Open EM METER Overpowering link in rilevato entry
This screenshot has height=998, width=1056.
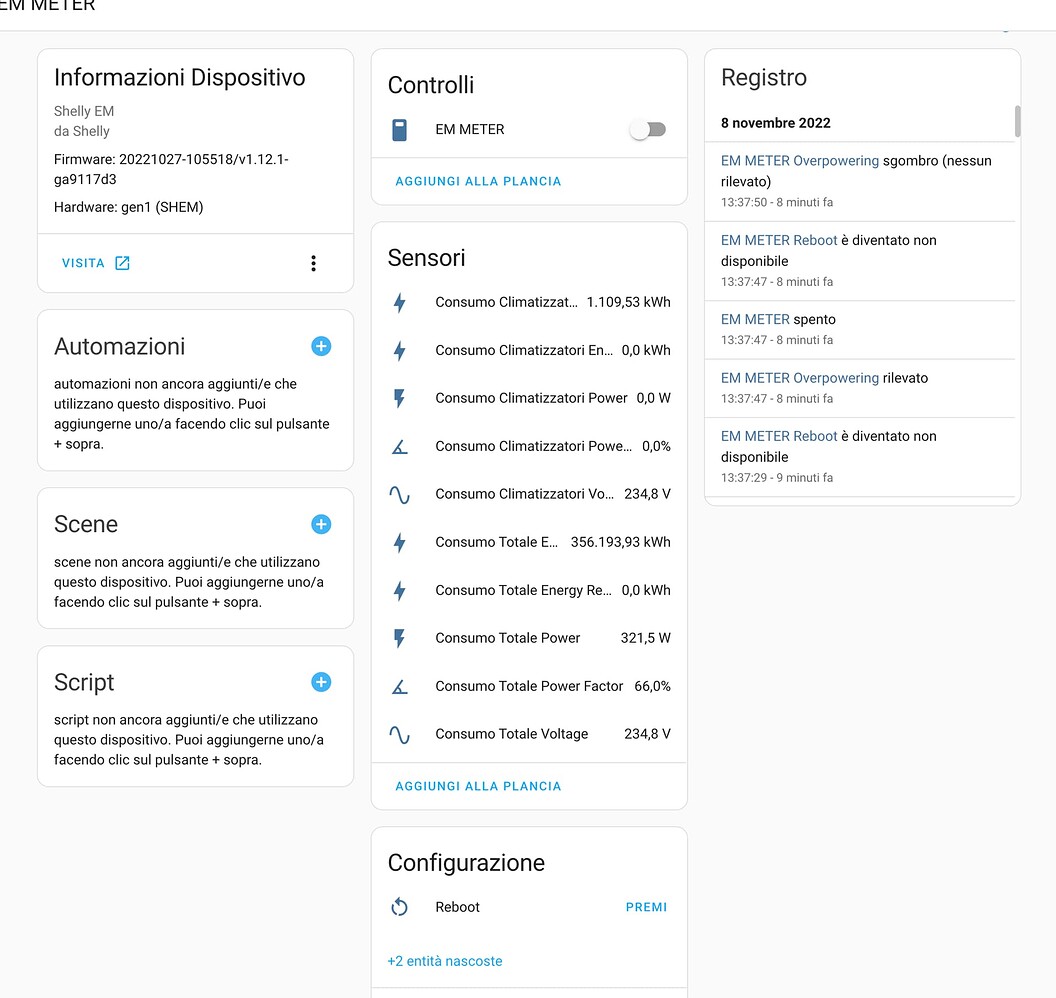pyautogui.click(x=799, y=378)
